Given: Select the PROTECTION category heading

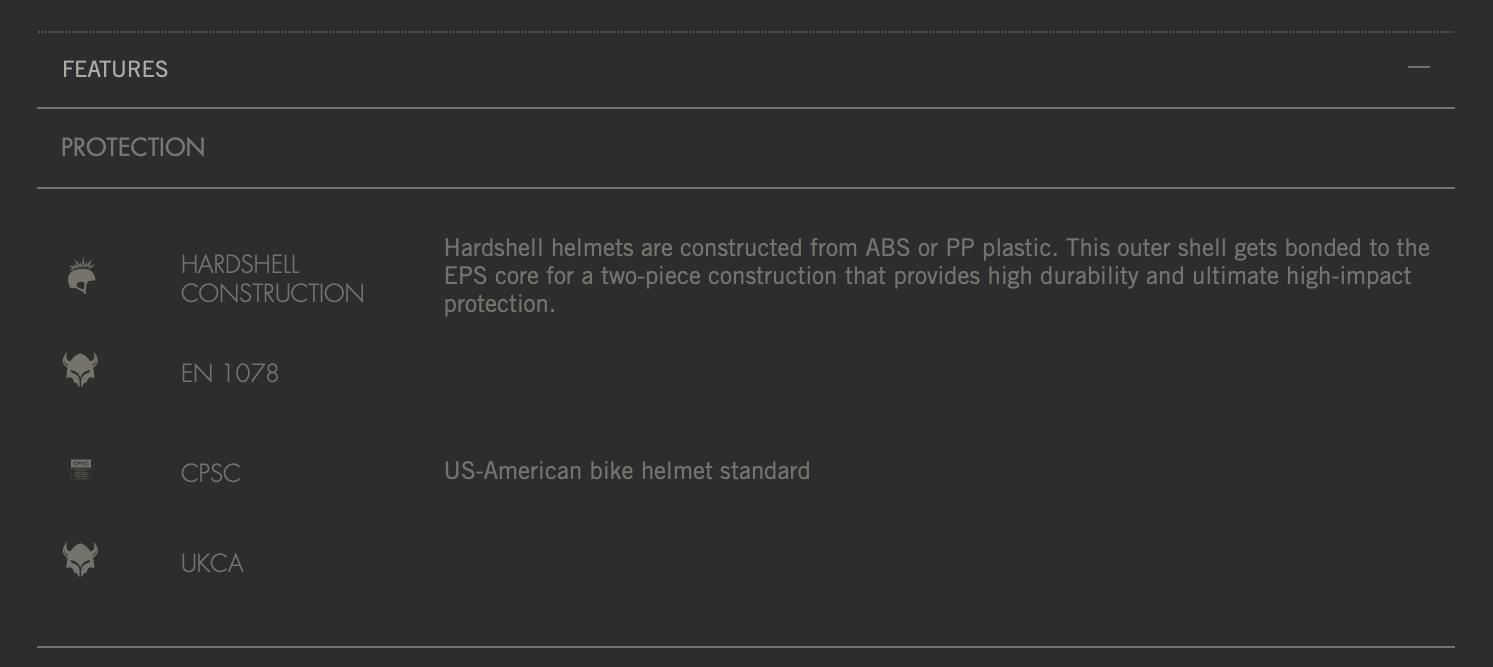Looking at the screenshot, I should tap(133, 147).
